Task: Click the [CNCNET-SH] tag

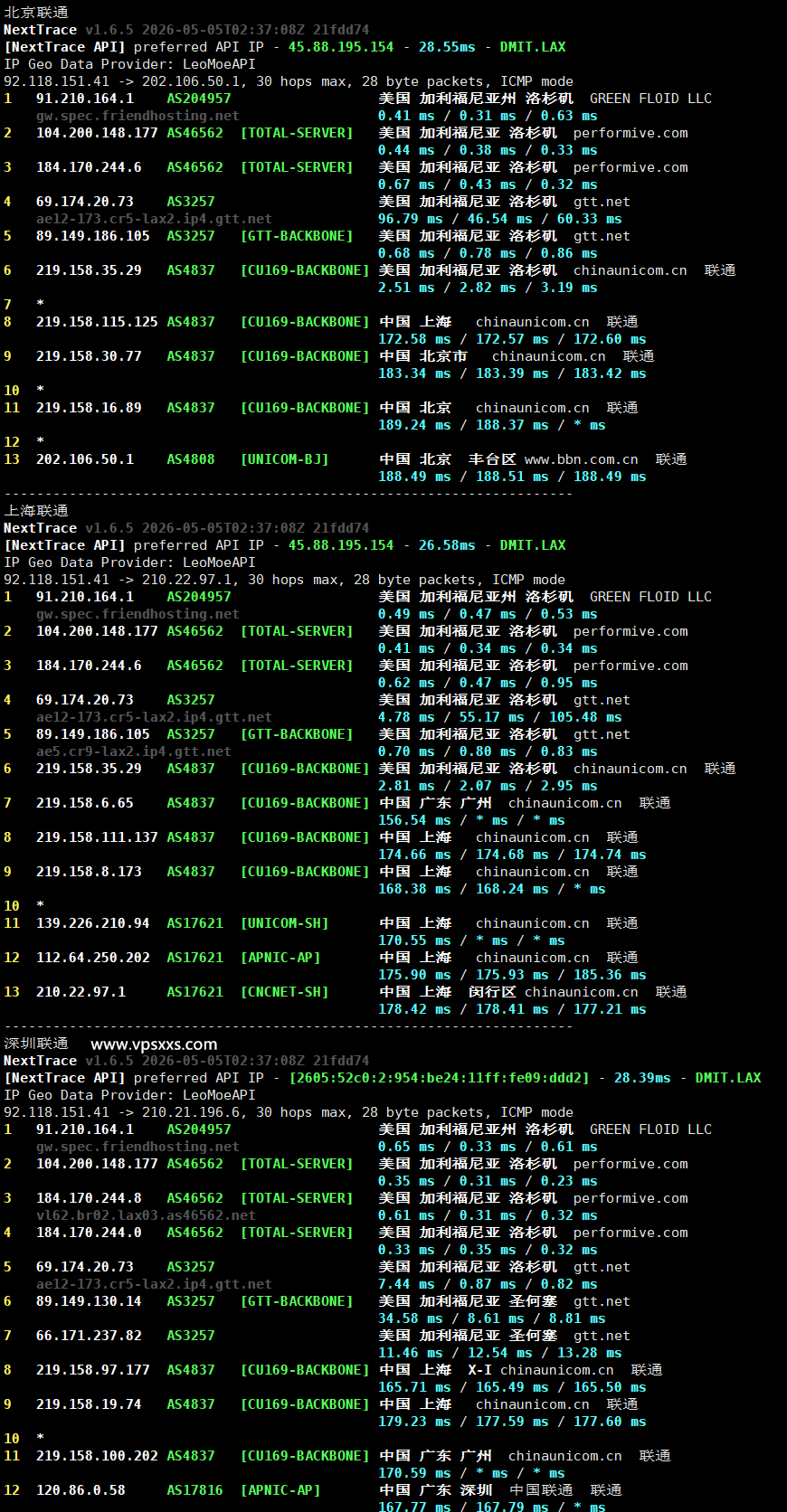Action: pos(284,992)
